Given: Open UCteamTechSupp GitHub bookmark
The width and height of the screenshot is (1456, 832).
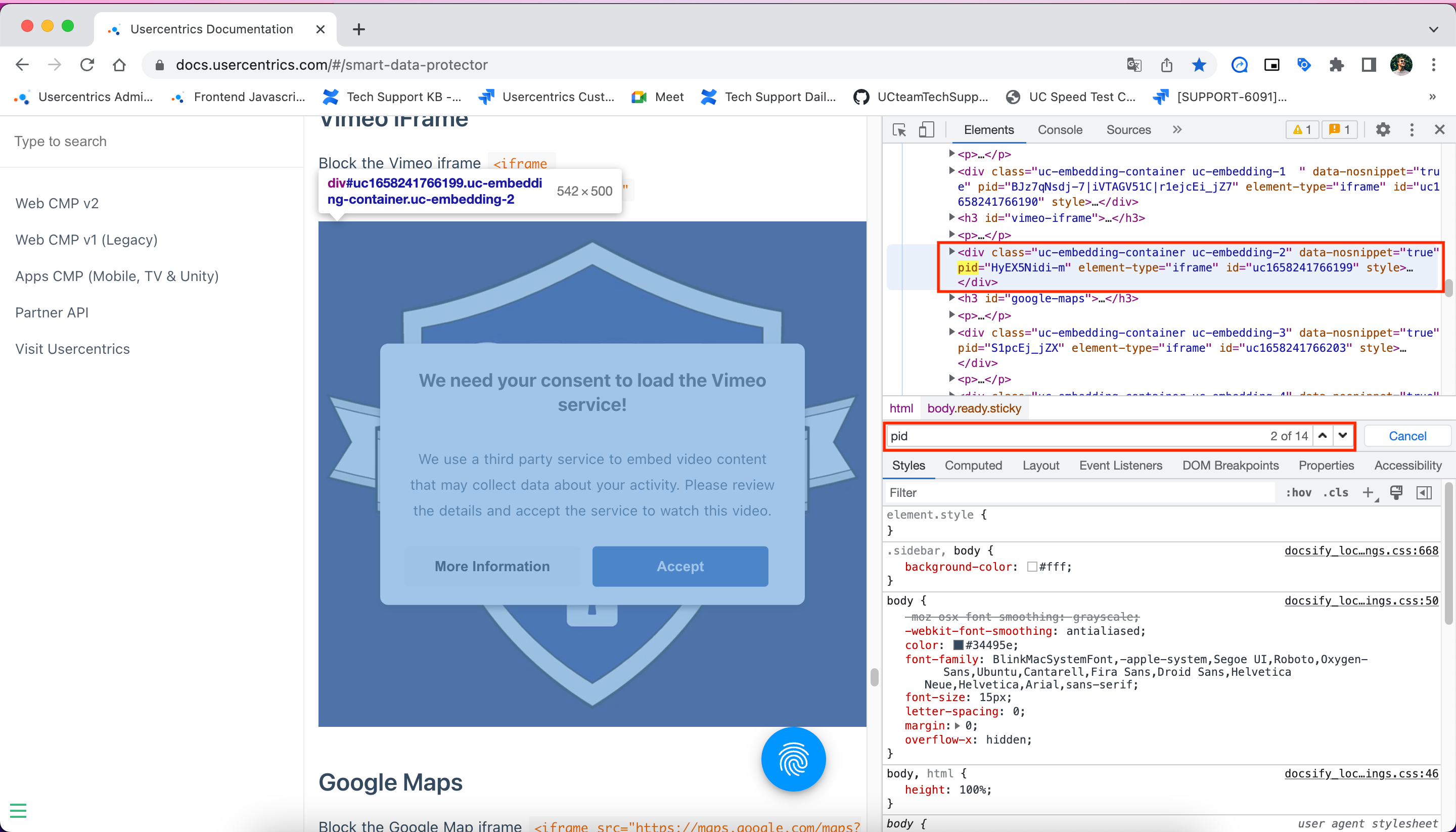Looking at the screenshot, I should point(921,97).
